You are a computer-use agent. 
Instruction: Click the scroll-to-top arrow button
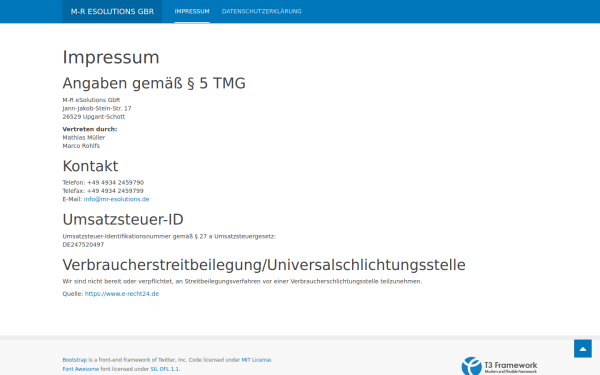(583, 349)
